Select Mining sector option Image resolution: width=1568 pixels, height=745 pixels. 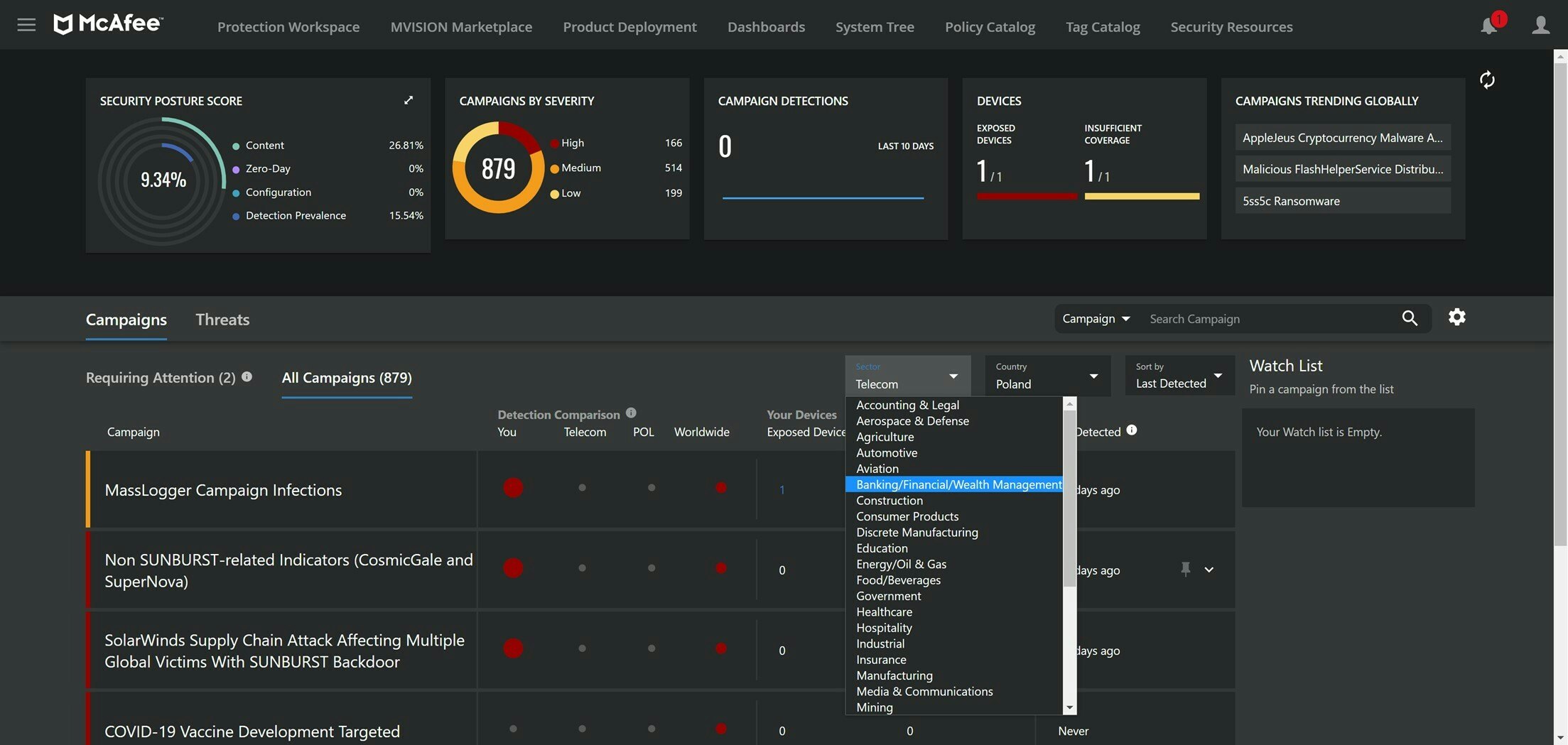tap(953, 707)
